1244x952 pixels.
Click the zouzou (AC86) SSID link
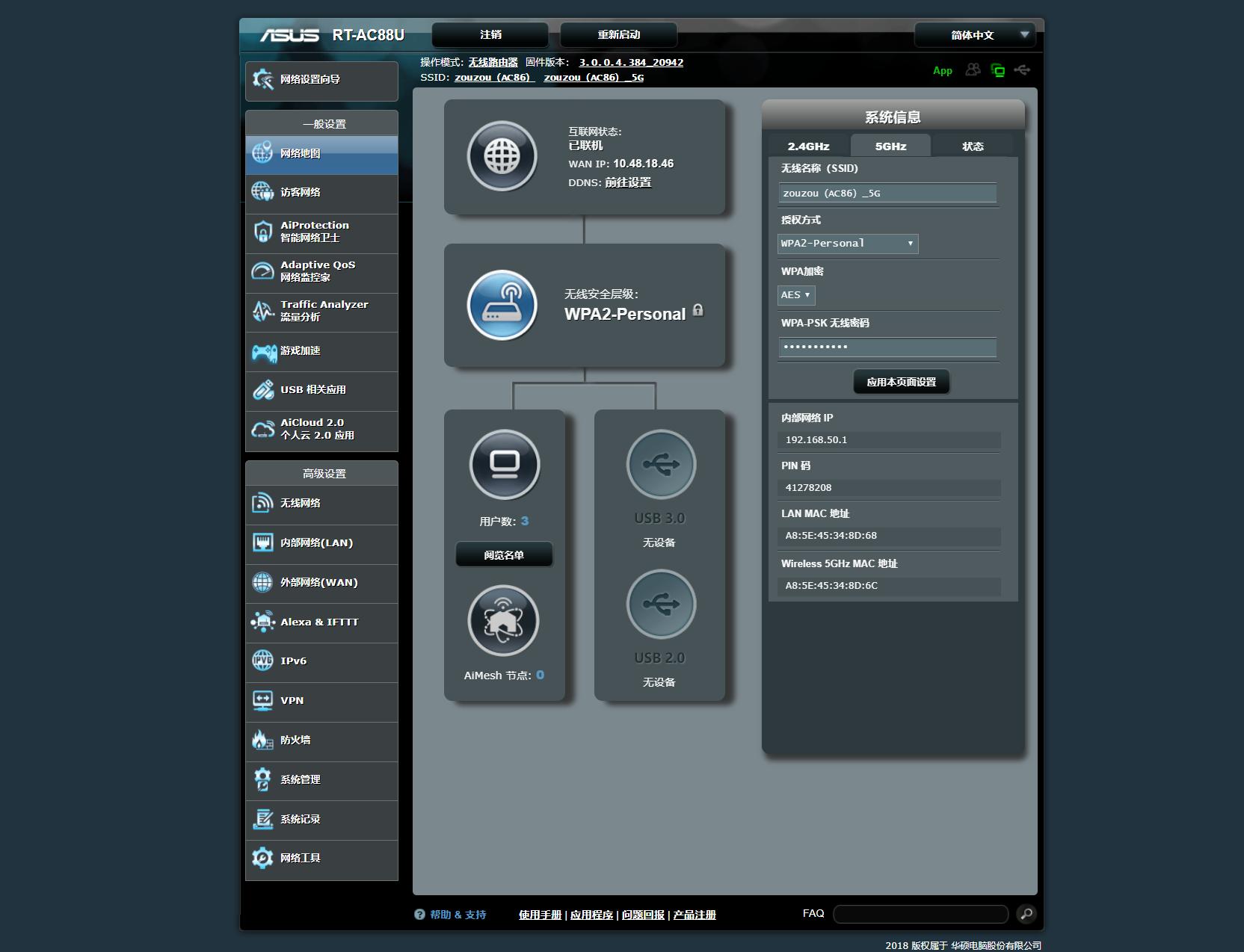point(494,78)
